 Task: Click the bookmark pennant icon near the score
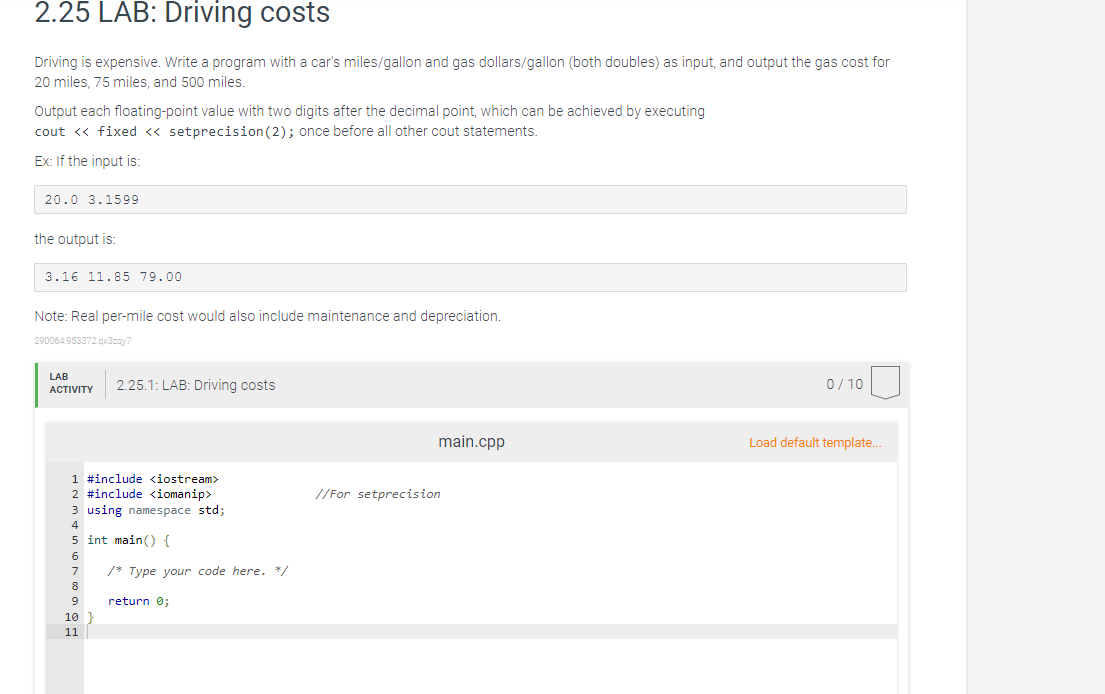click(x=886, y=381)
